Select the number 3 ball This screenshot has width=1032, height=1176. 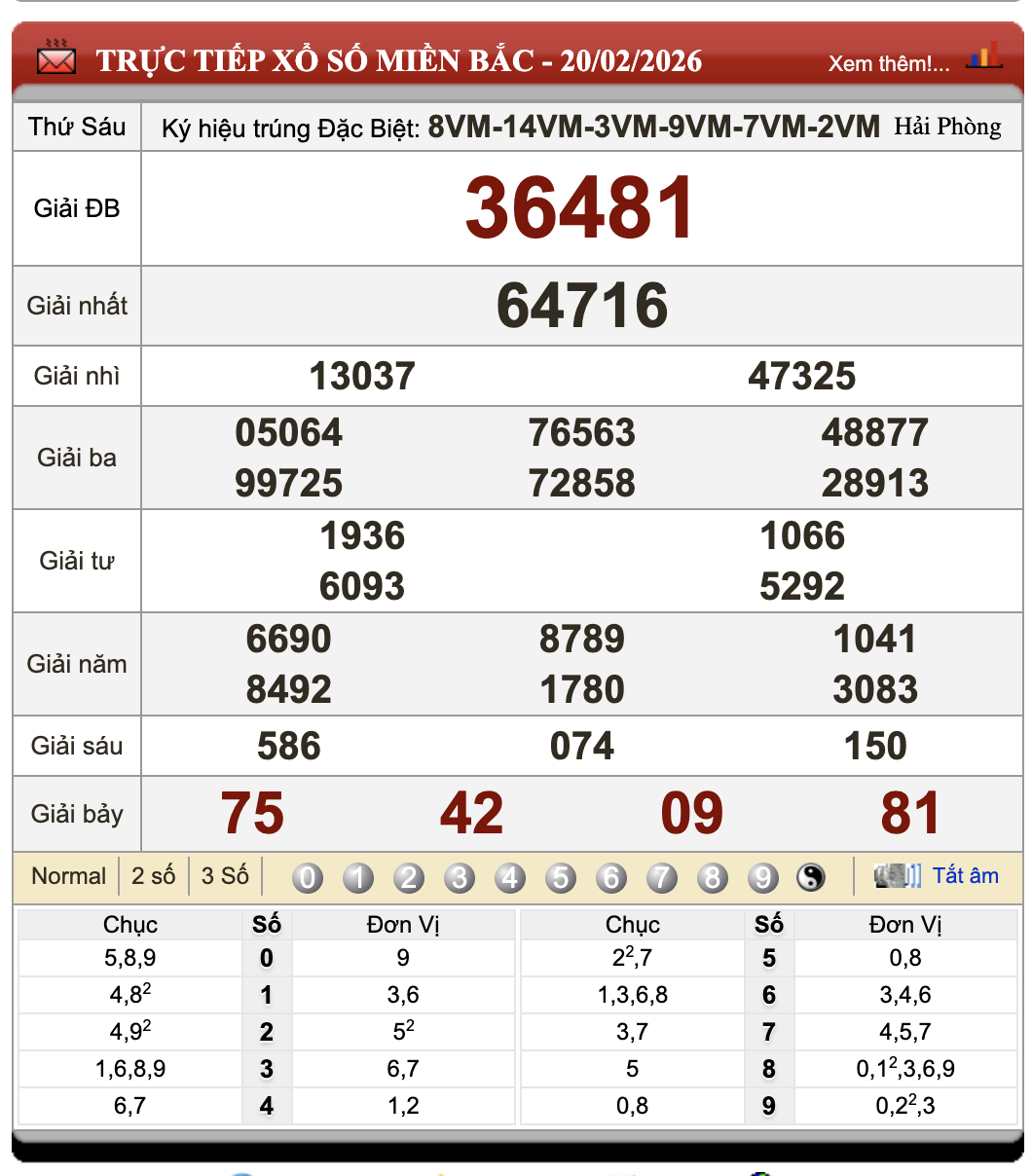click(x=459, y=877)
